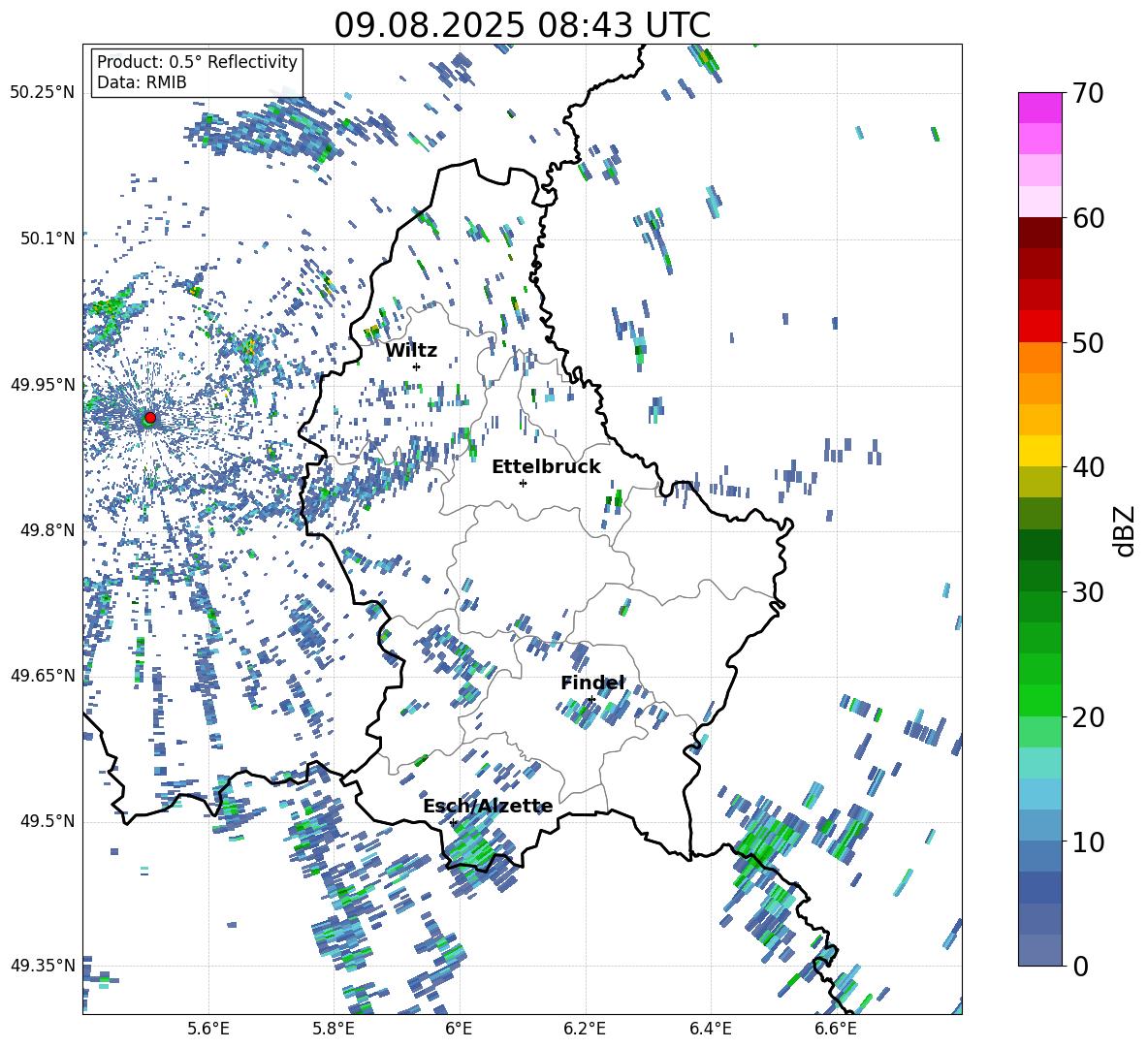Click the 49.8°N latitude label

47,530
